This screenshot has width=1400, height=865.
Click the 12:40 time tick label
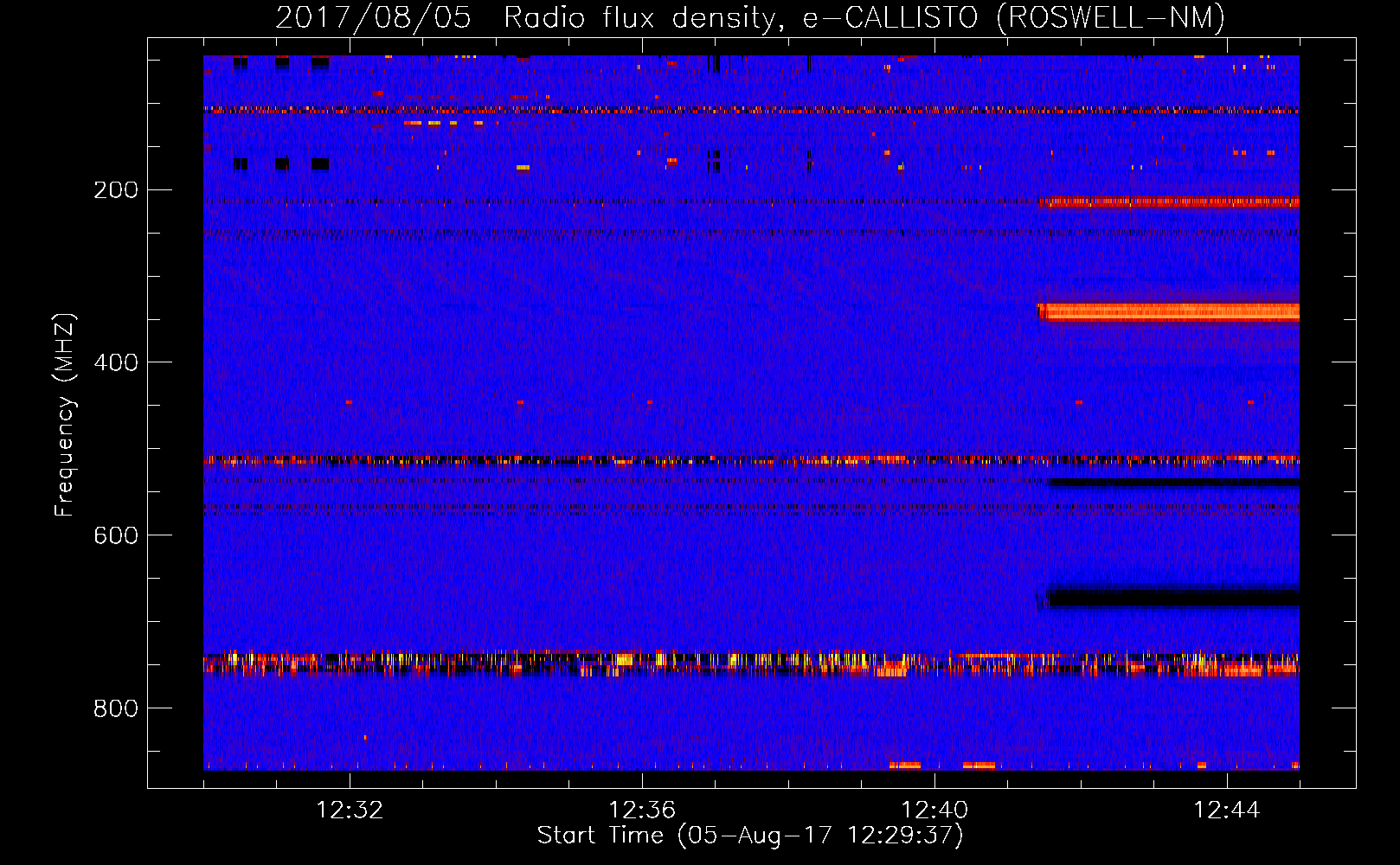point(934,811)
